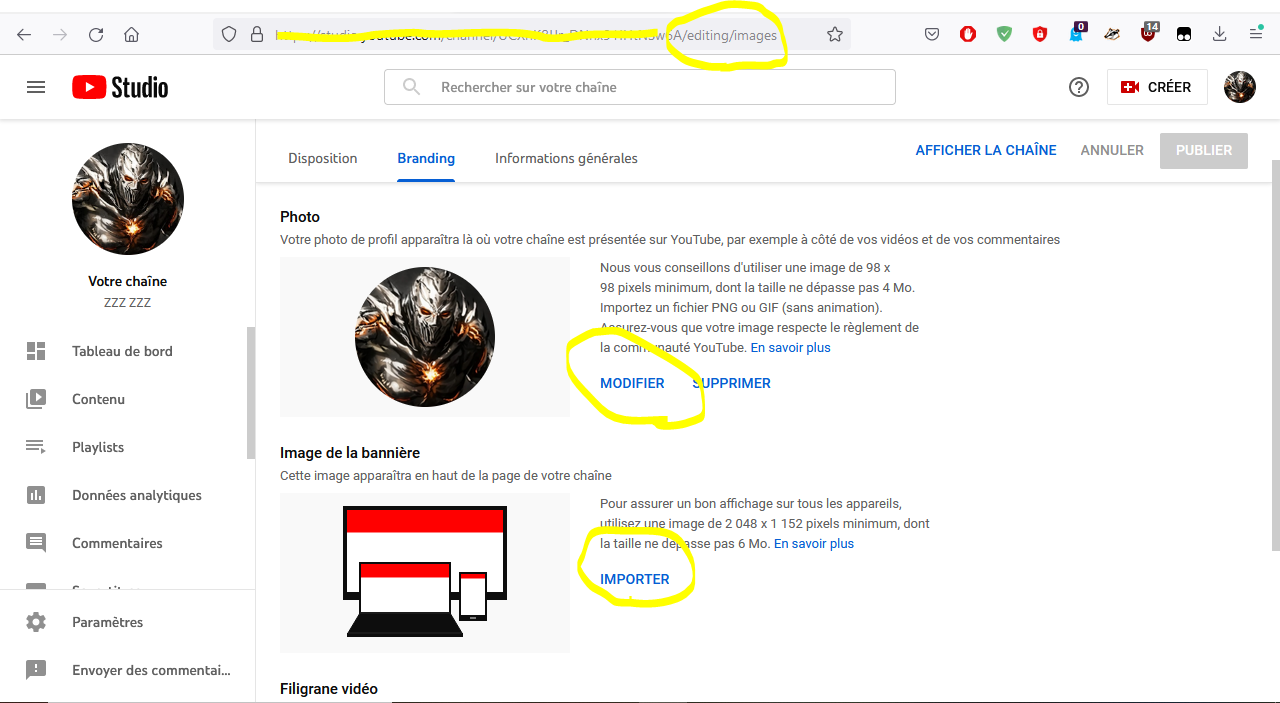Open Commentaires in the sidebar
Screen dimensions: 1280x703
[117, 543]
